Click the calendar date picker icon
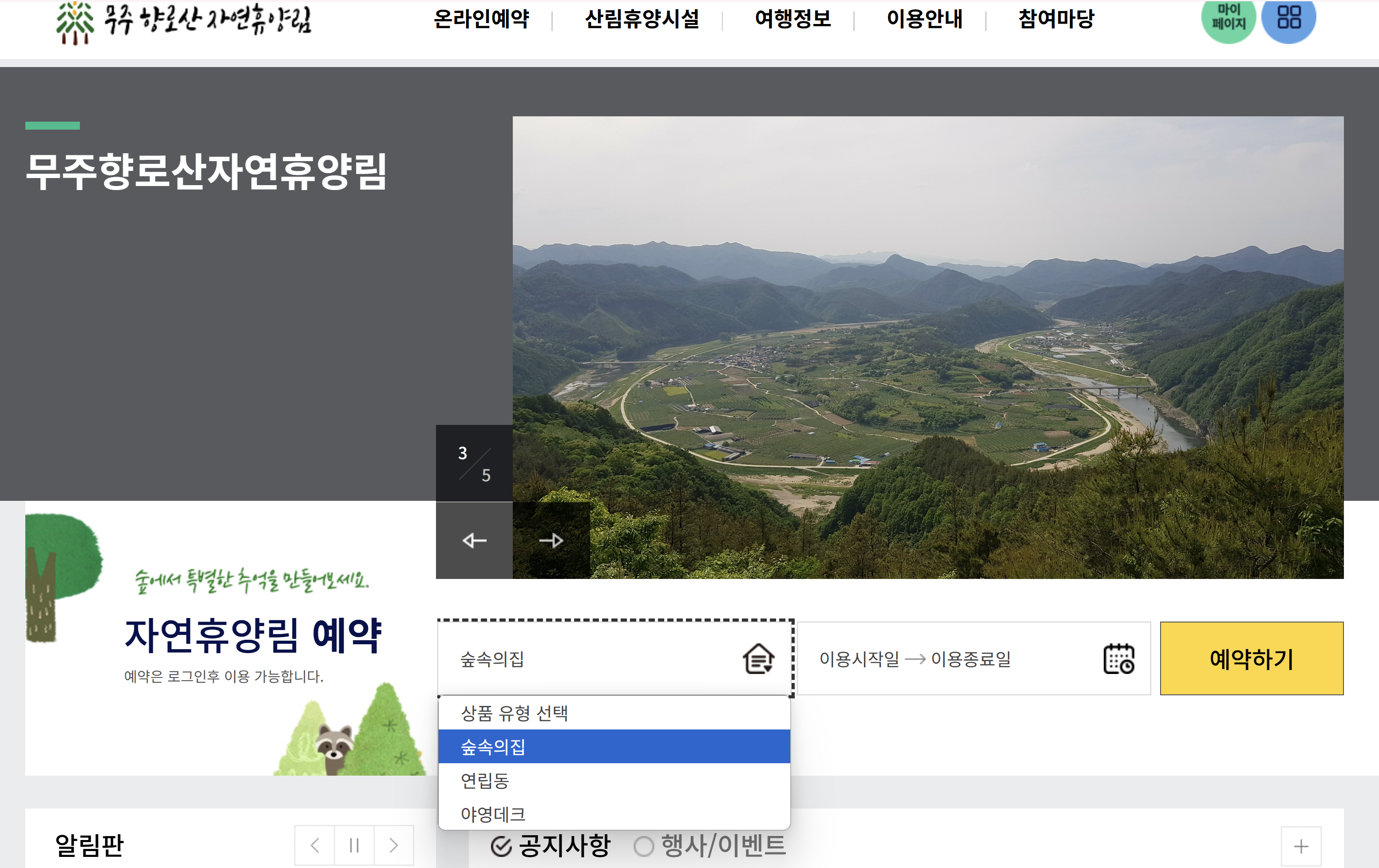The width and height of the screenshot is (1379, 868). click(1118, 659)
